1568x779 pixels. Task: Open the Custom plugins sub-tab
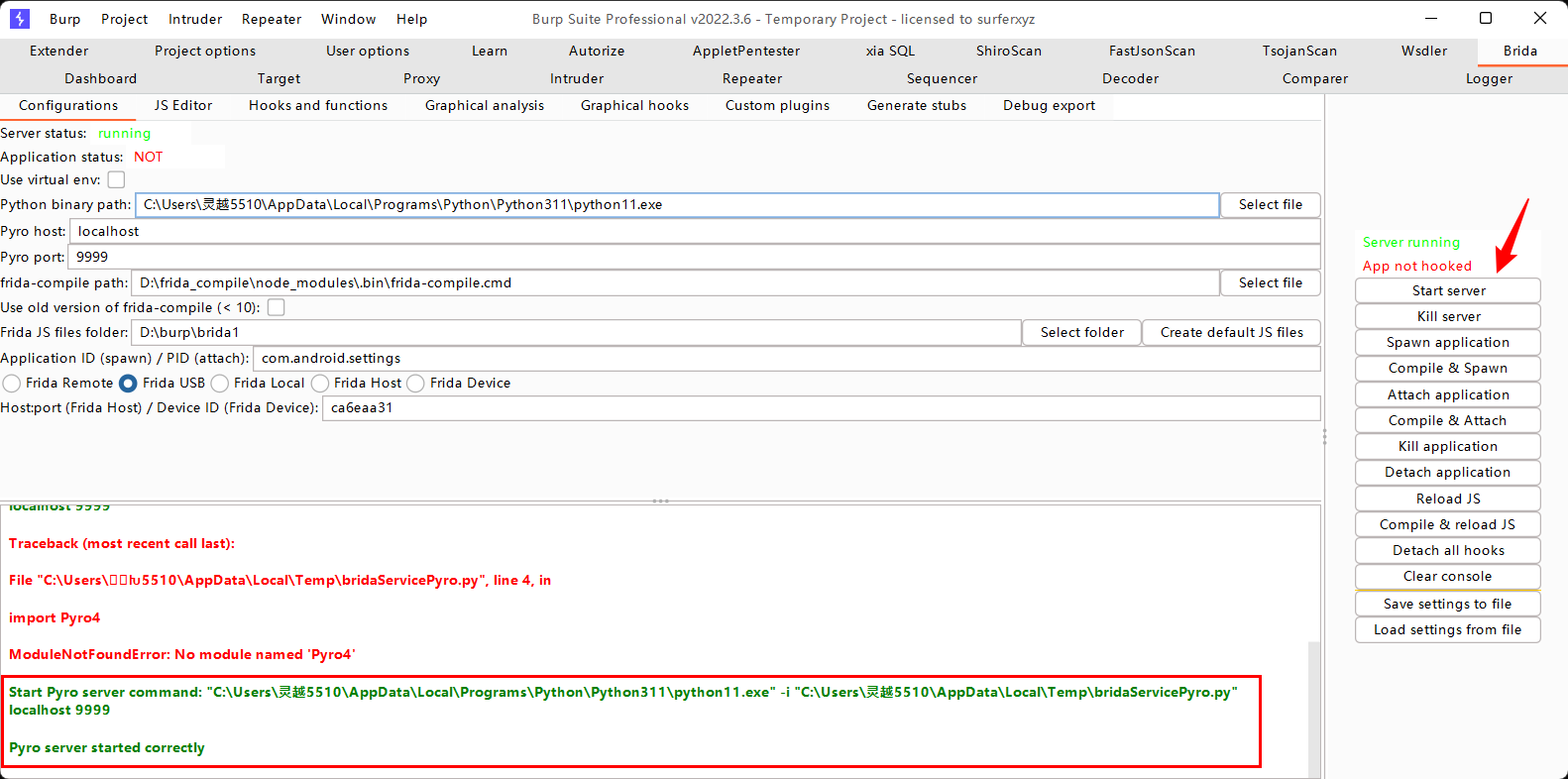[x=778, y=106]
